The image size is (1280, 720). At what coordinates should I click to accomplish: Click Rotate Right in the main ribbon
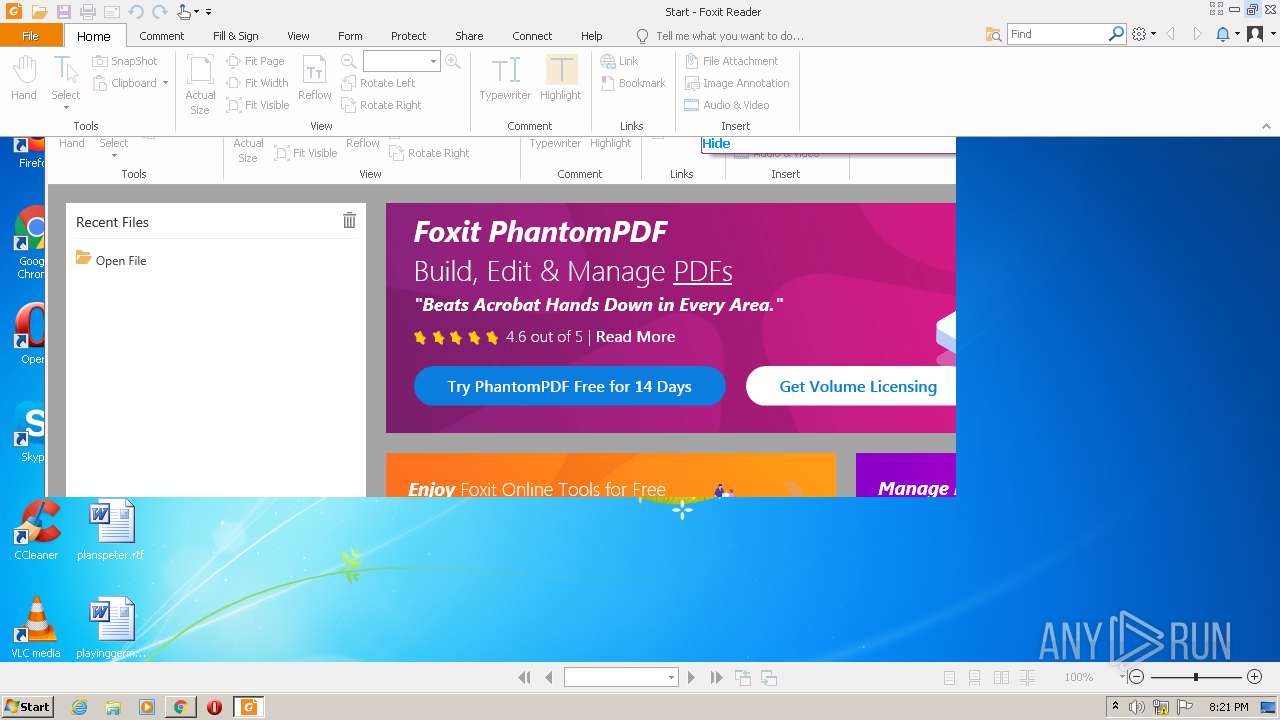(x=381, y=105)
